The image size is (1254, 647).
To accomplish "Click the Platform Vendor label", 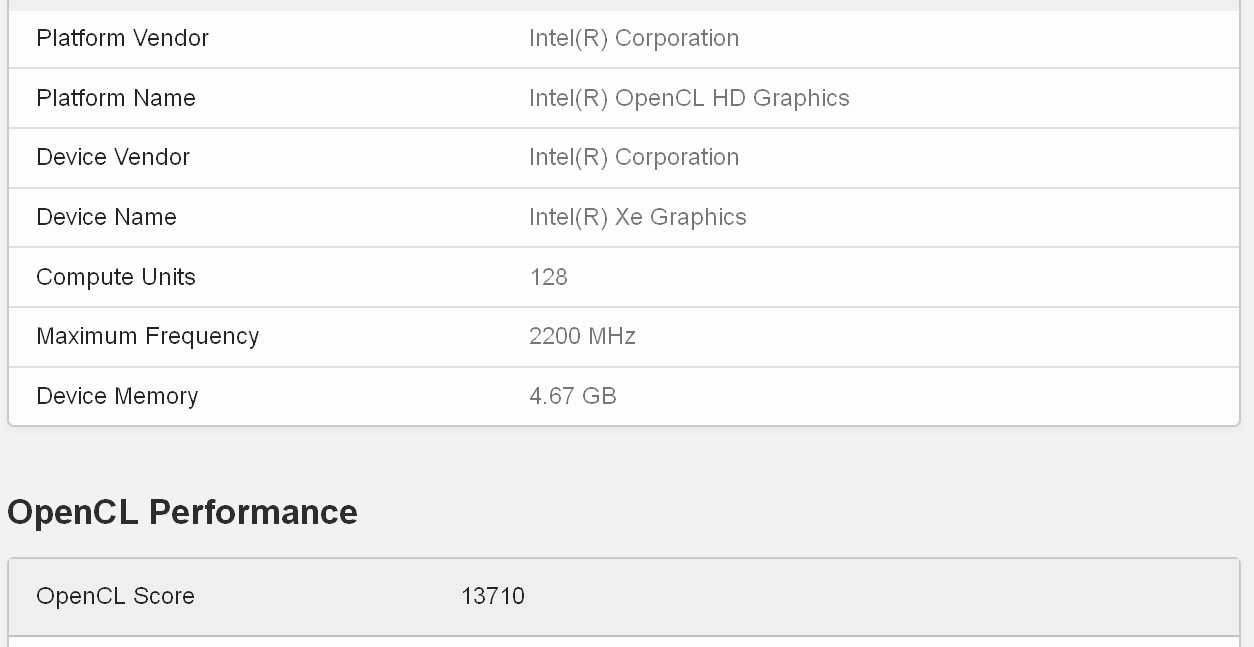I will [x=122, y=38].
